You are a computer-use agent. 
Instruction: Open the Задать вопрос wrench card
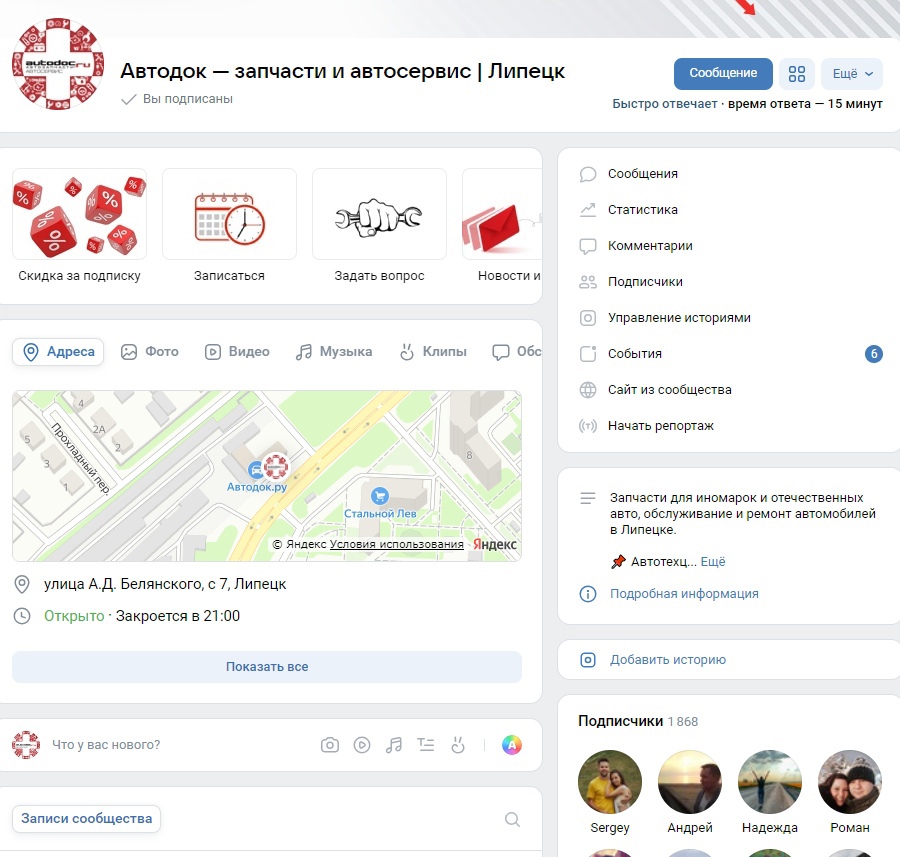pos(379,226)
